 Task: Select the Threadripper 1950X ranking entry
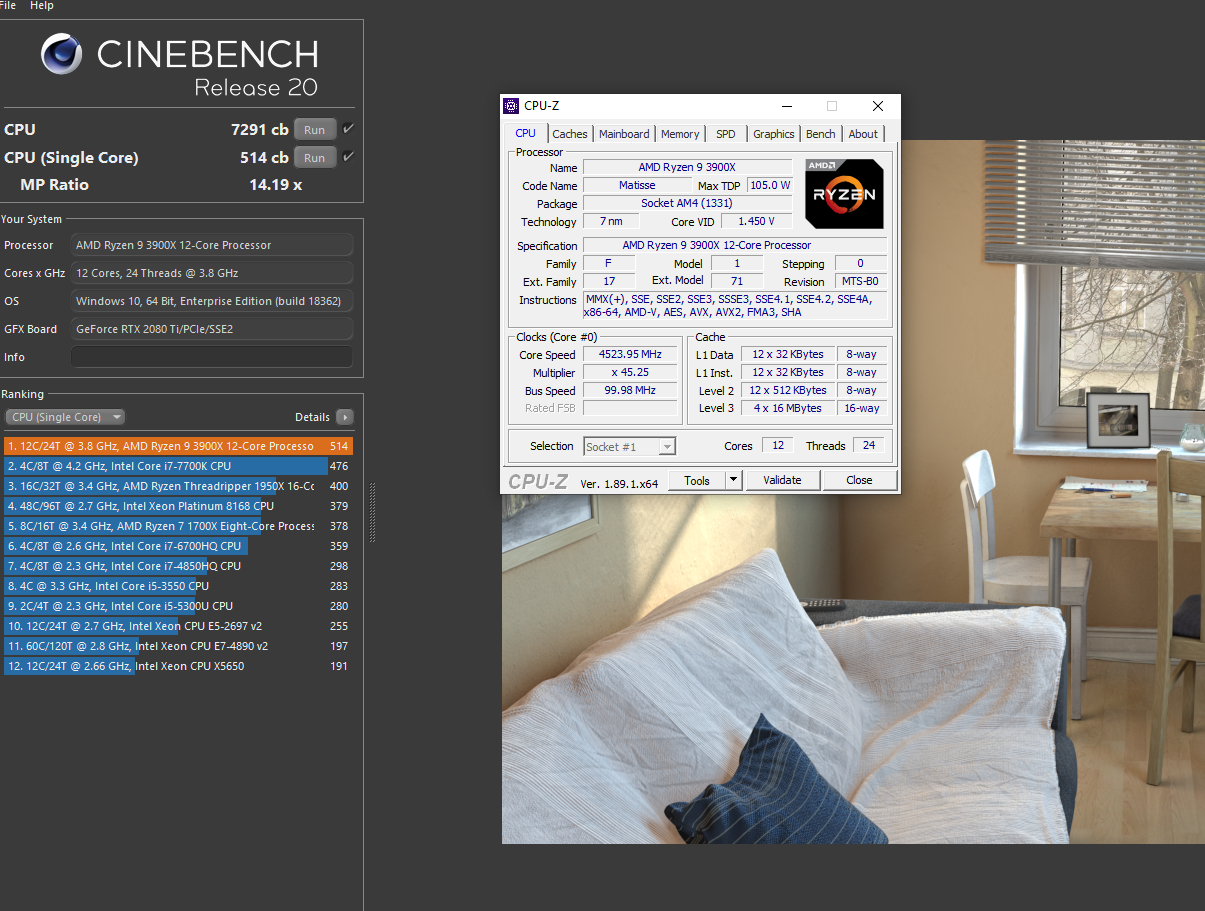[x=178, y=486]
